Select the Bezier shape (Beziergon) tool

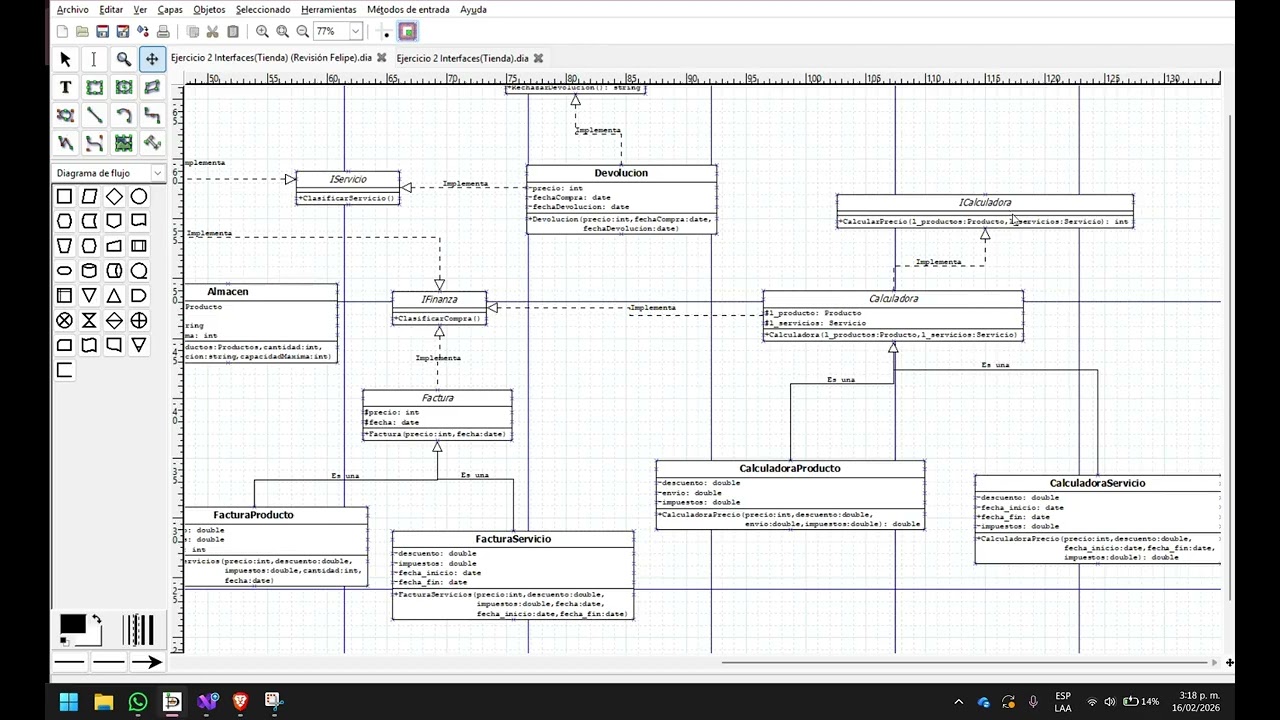pos(65,115)
